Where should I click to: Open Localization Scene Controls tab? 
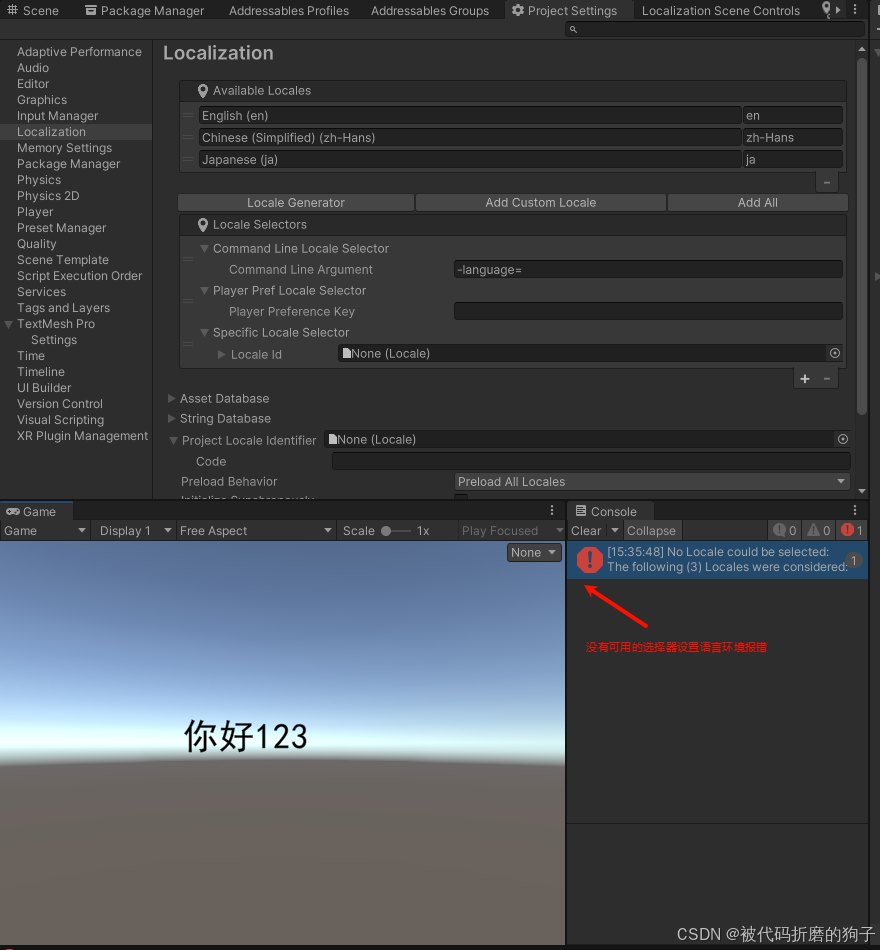click(721, 10)
